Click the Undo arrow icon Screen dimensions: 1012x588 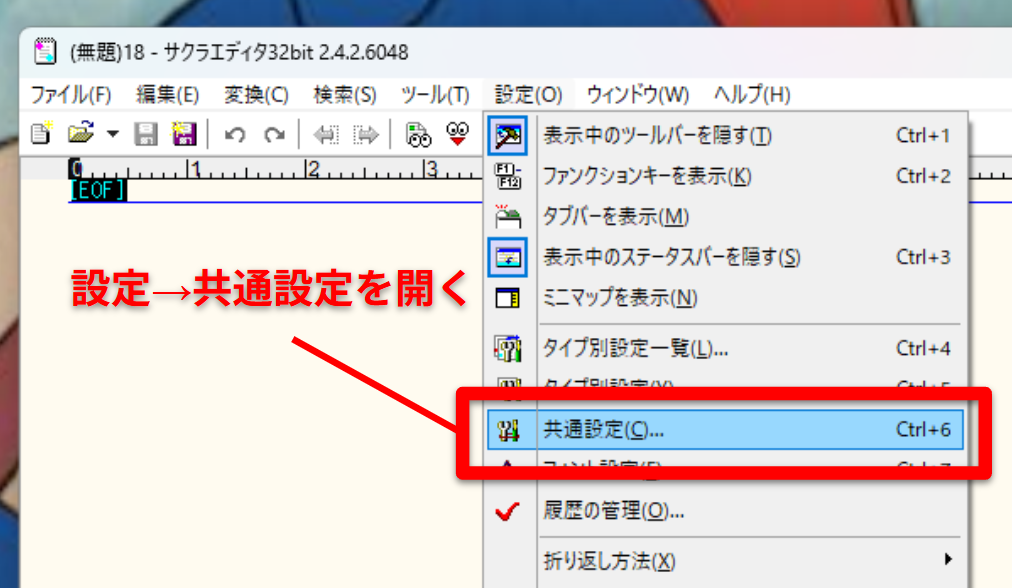click(235, 134)
